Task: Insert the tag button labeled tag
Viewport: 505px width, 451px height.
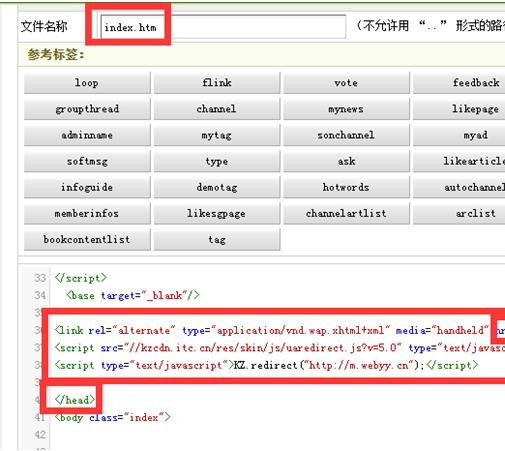Action: 217,239
